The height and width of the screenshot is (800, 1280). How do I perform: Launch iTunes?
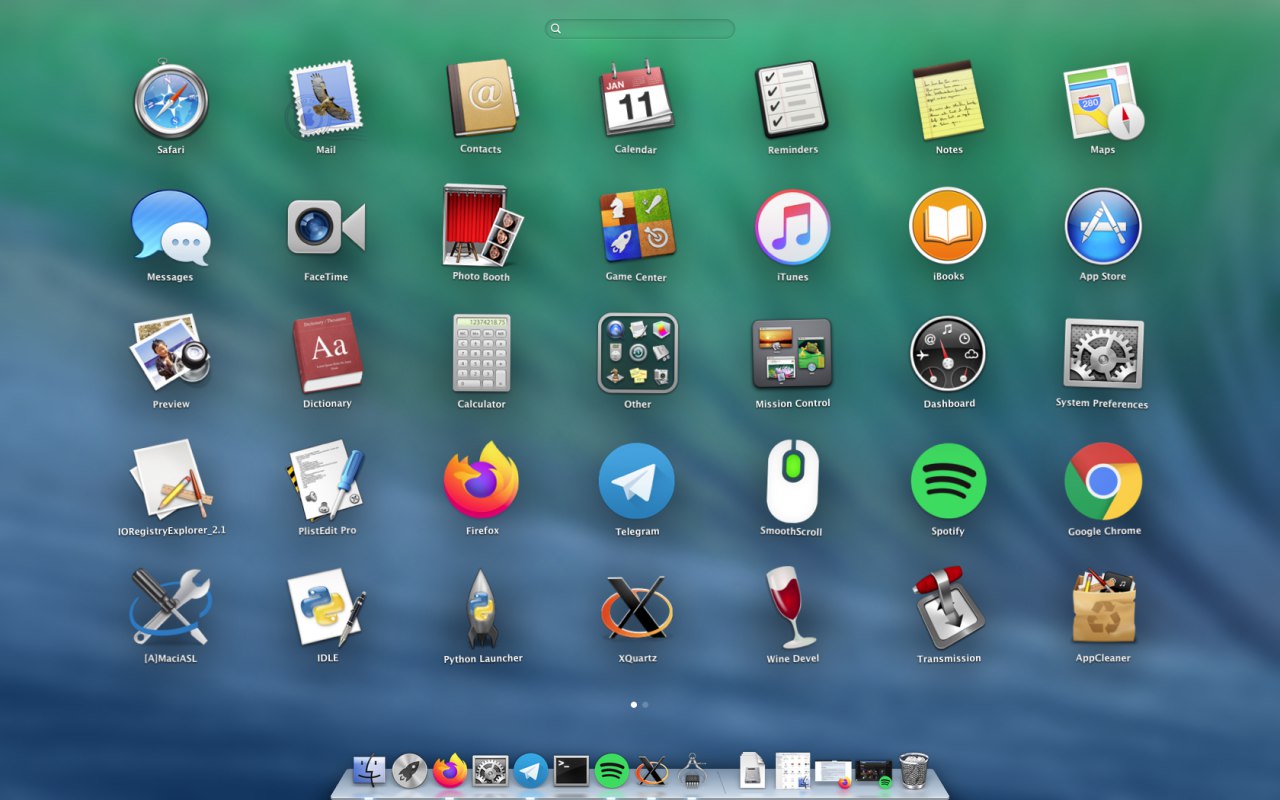tap(792, 227)
